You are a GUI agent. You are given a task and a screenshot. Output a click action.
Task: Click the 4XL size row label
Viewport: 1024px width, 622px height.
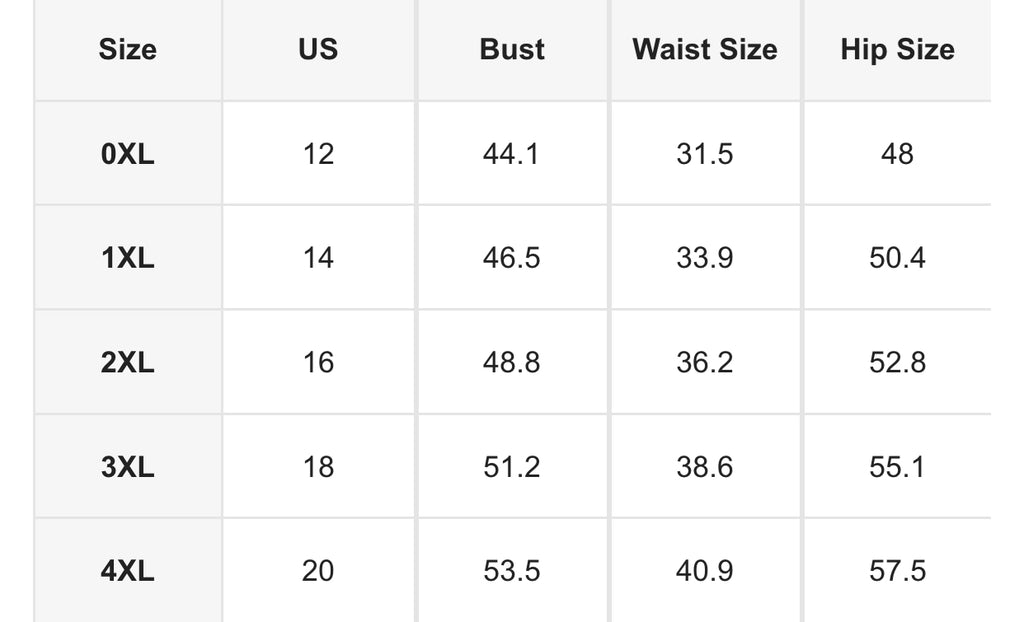click(x=127, y=570)
